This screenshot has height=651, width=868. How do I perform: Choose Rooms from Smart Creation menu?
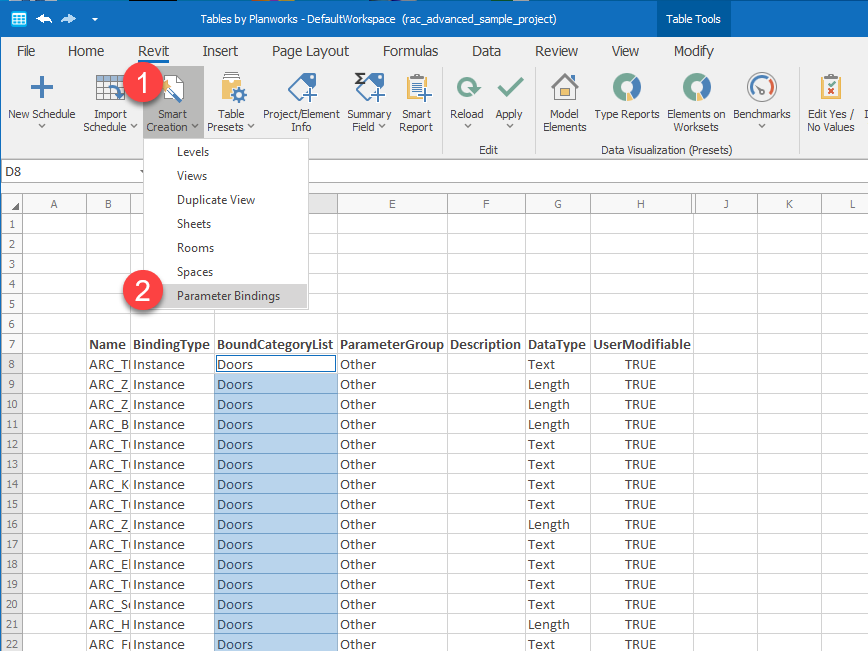225,248
